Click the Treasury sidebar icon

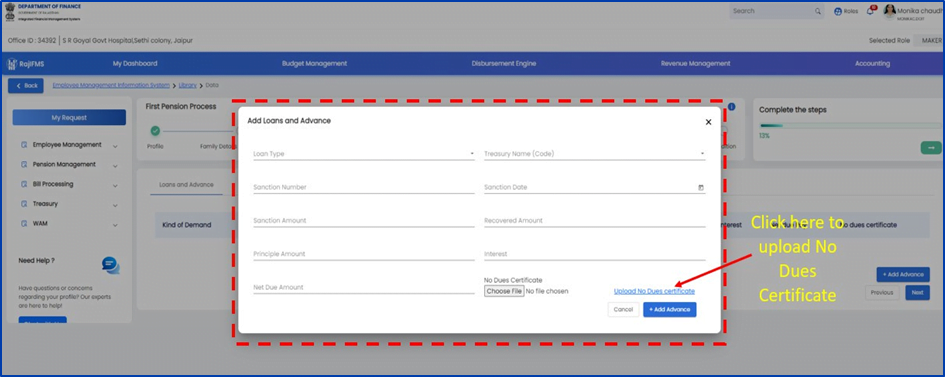(x=24, y=204)
